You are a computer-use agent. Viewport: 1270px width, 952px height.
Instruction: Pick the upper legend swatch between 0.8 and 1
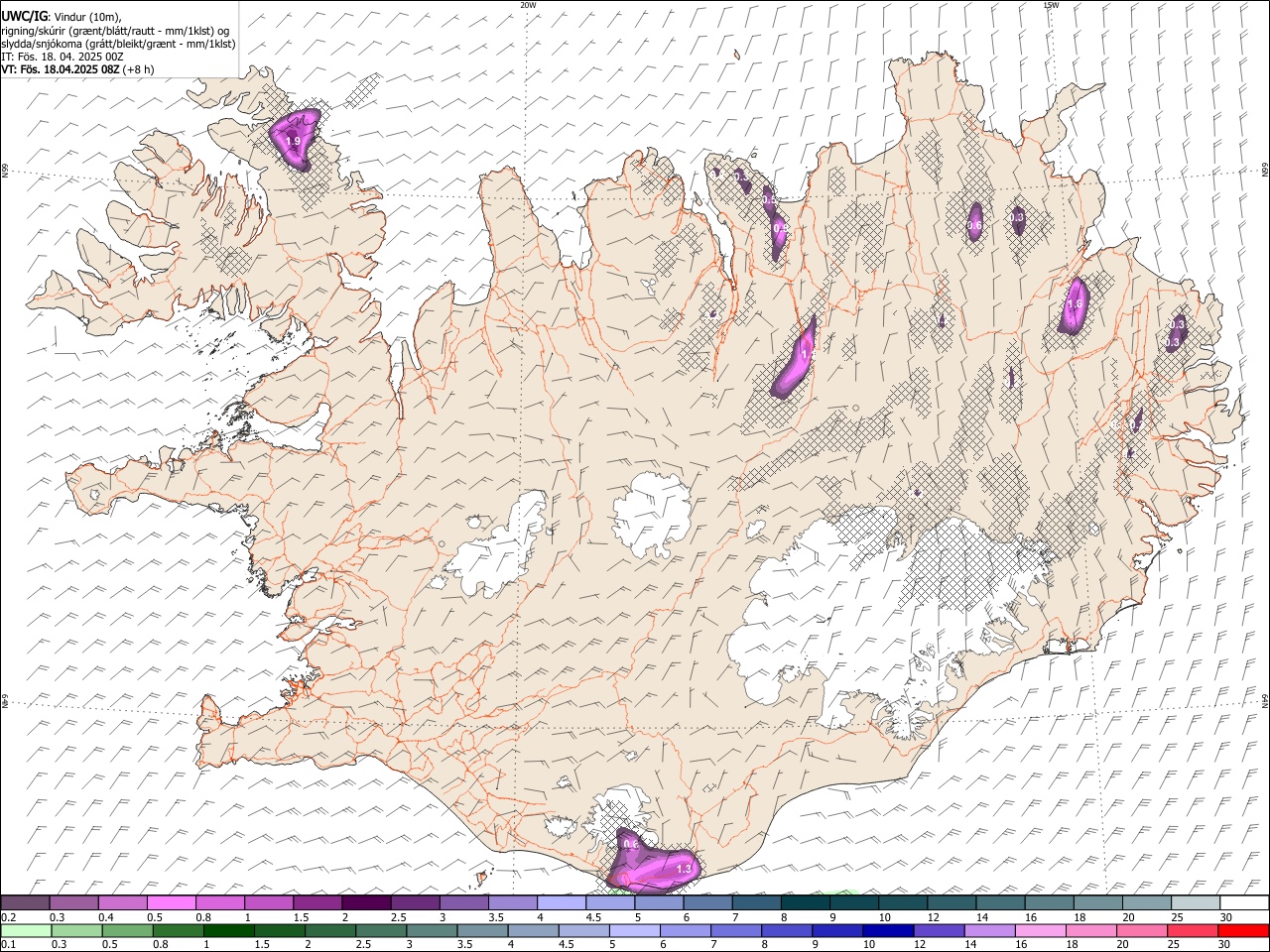[220, 903]
